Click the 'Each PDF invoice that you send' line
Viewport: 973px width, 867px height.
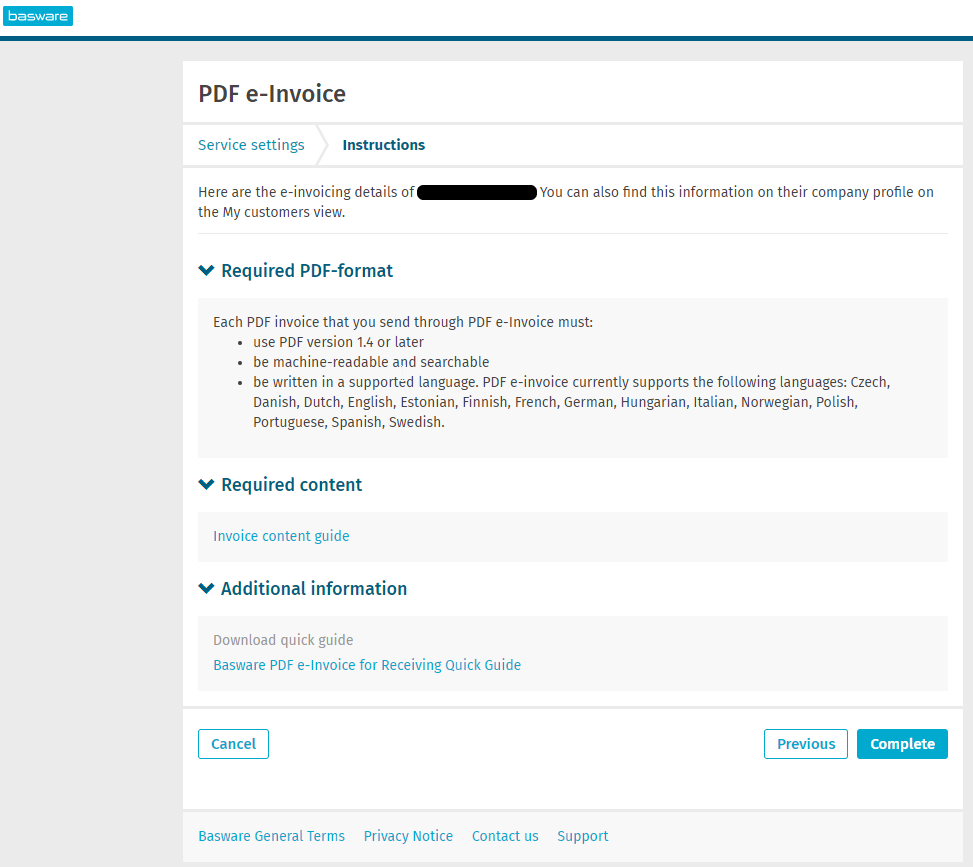pyautogui.click(x=403, y=323)
